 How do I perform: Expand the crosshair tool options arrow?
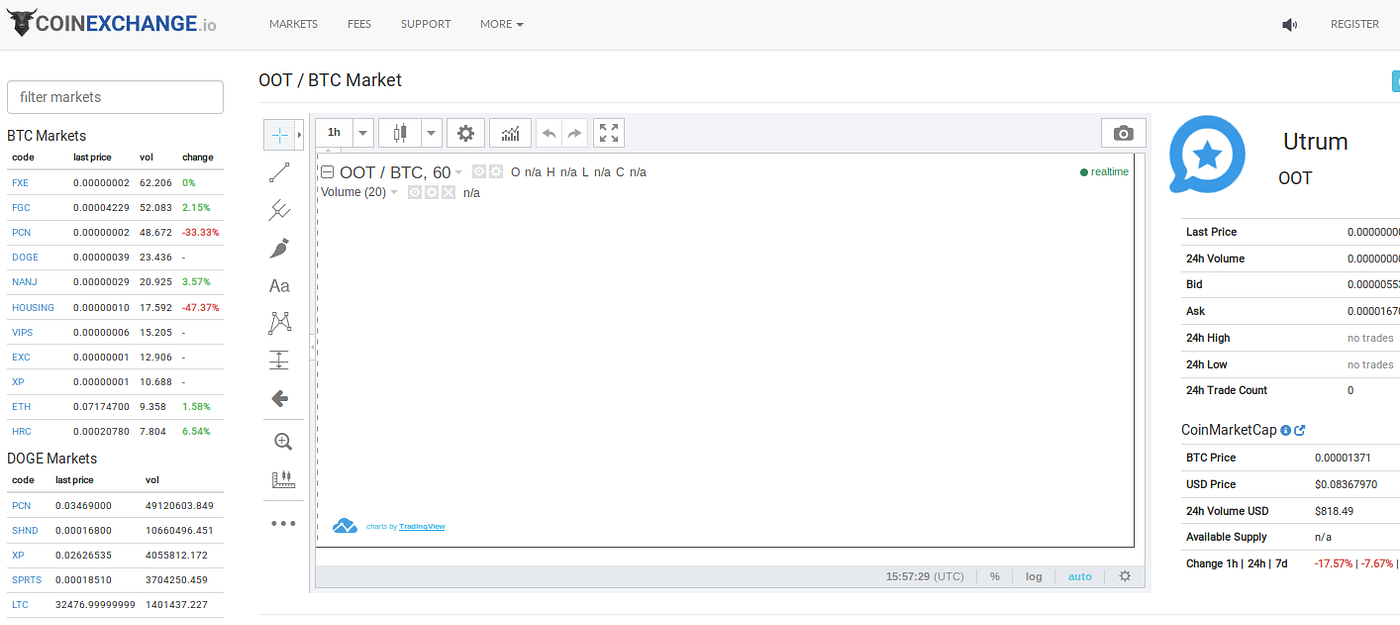300,133
